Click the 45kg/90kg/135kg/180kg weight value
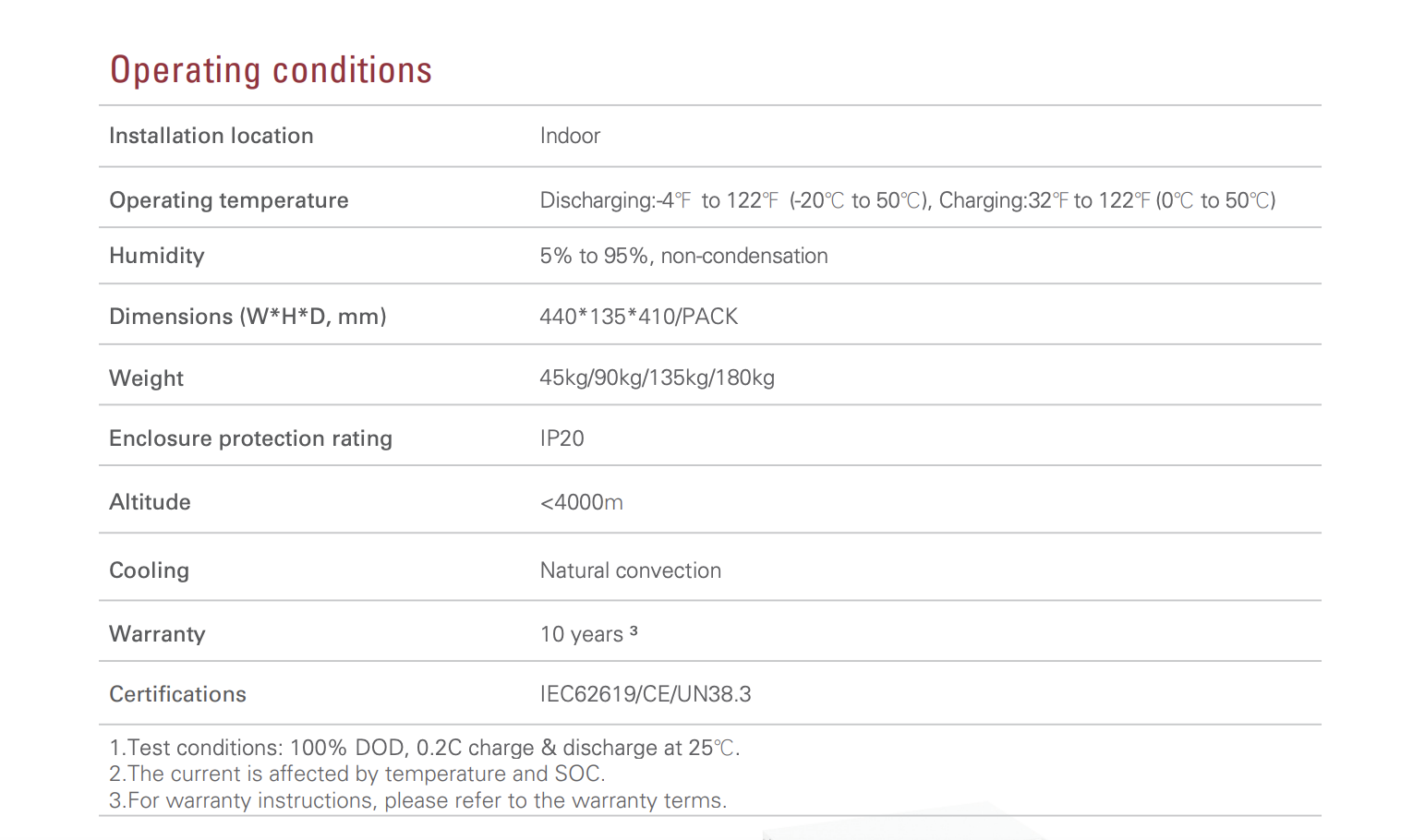Screen dimensions: 1413x840 tap(657, 378)
